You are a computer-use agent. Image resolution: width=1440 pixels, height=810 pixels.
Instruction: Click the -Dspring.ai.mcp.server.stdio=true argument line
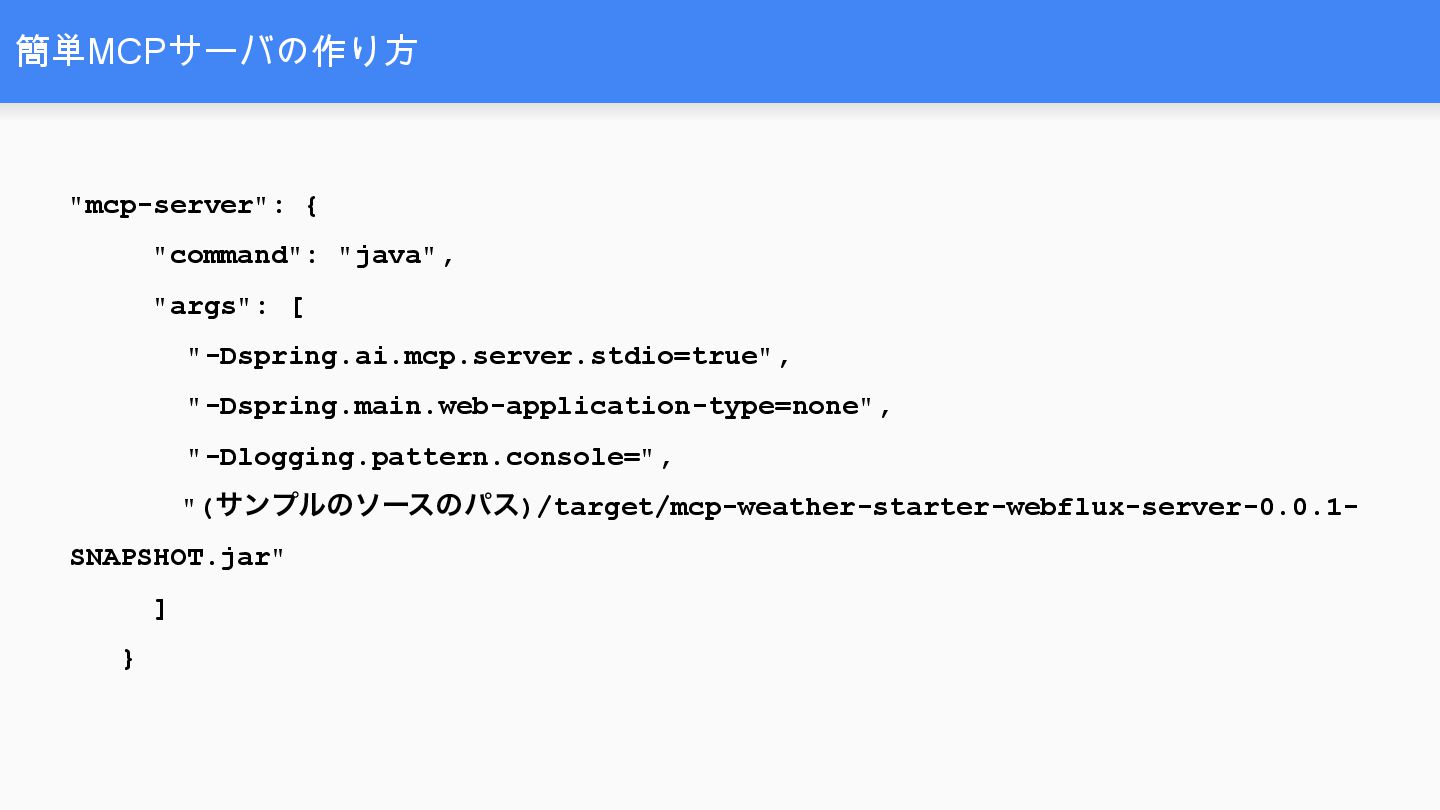[x=490, y=357]
